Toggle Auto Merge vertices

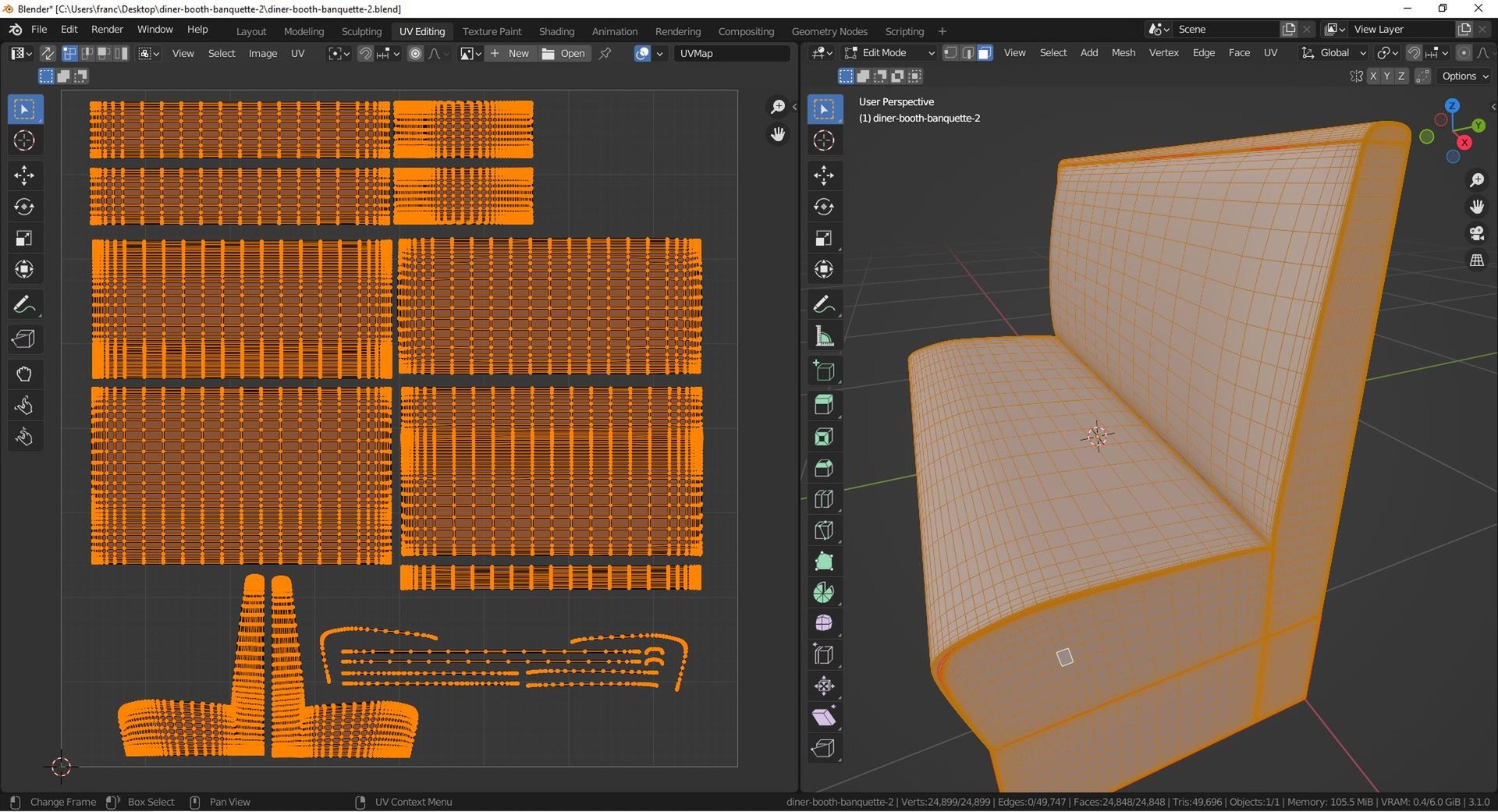point(1422,76)
